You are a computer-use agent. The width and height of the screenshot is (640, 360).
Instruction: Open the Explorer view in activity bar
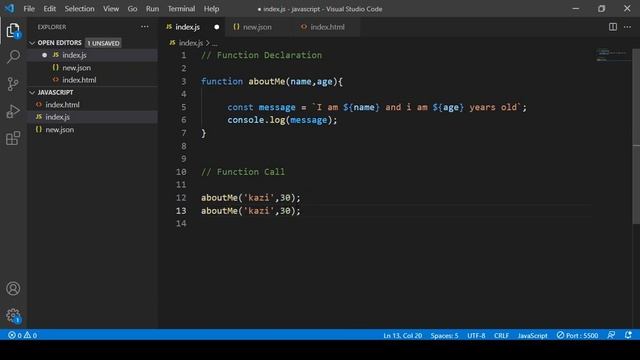pyautogui.click(x=13, y=30)
